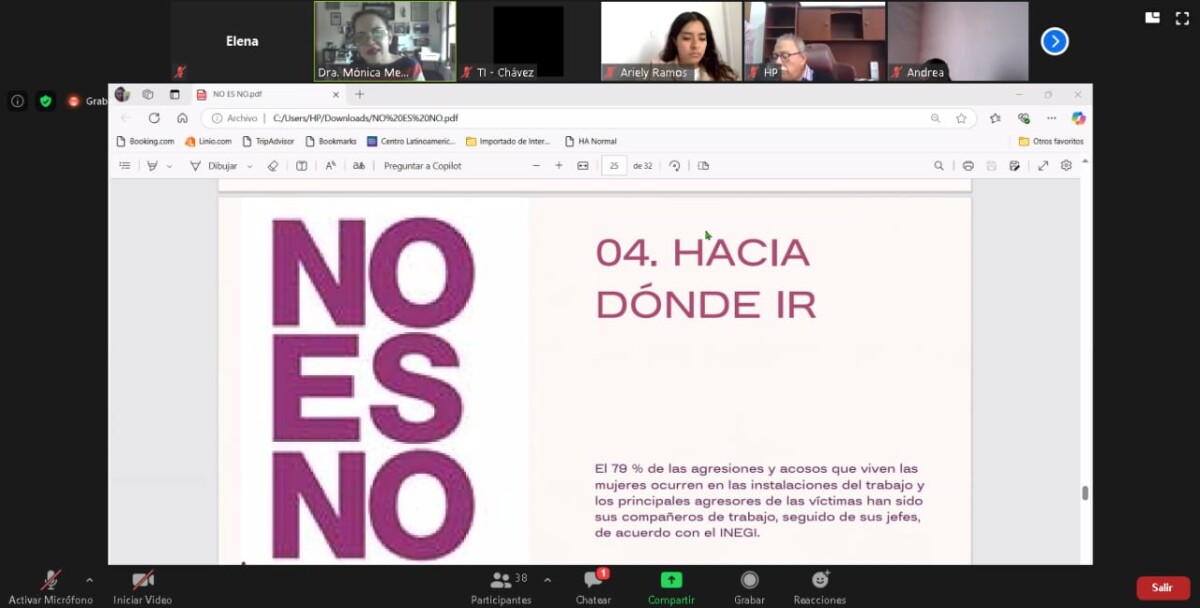Zoom in with the plus icon
1200x608 pixels.
[x=559, y=166]
